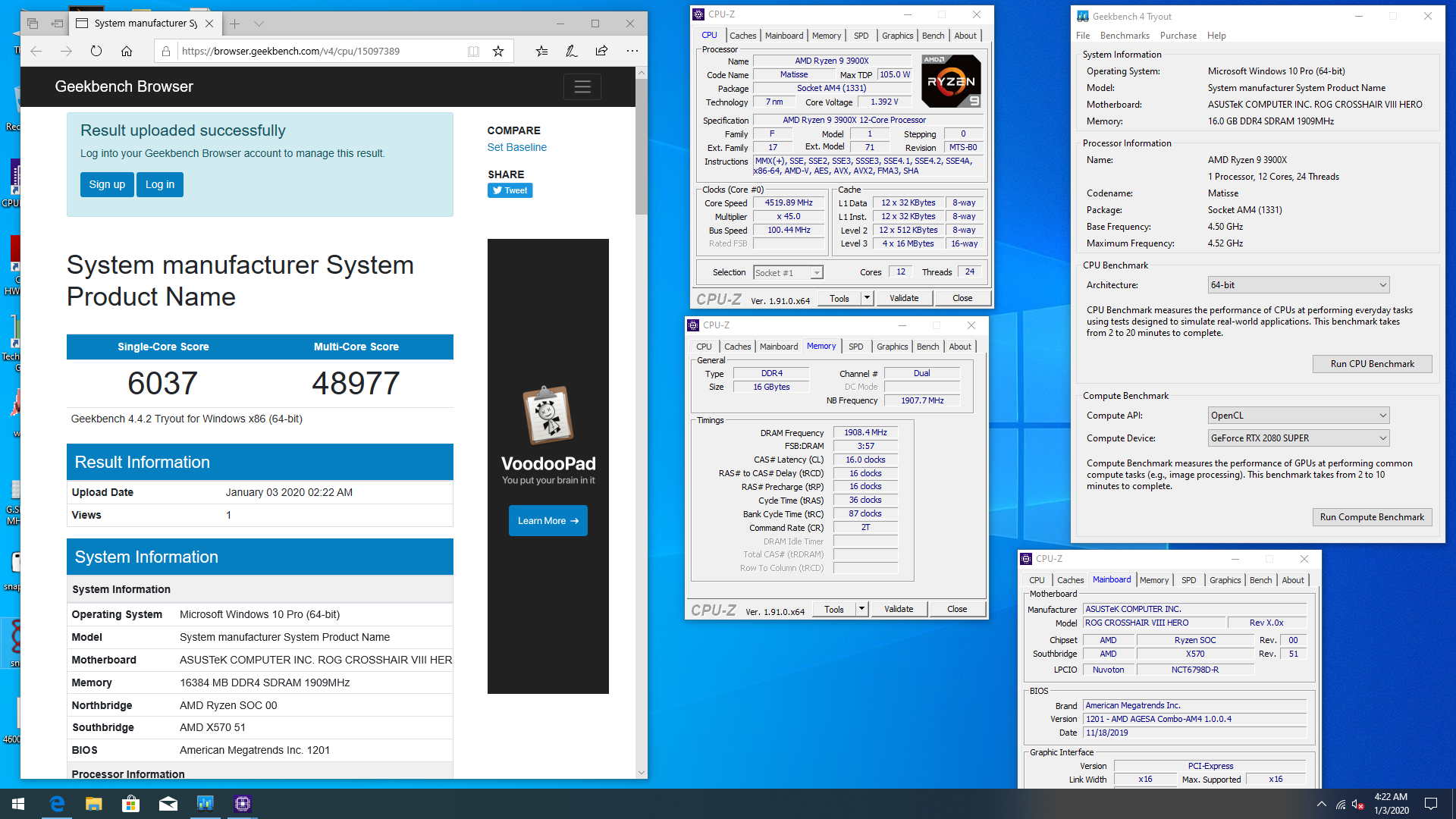Image resolution: width=1456 pixels, height=819 pixels.
Task: Click Validate in Memory CPU-Z window
Action: pos(898,609)
